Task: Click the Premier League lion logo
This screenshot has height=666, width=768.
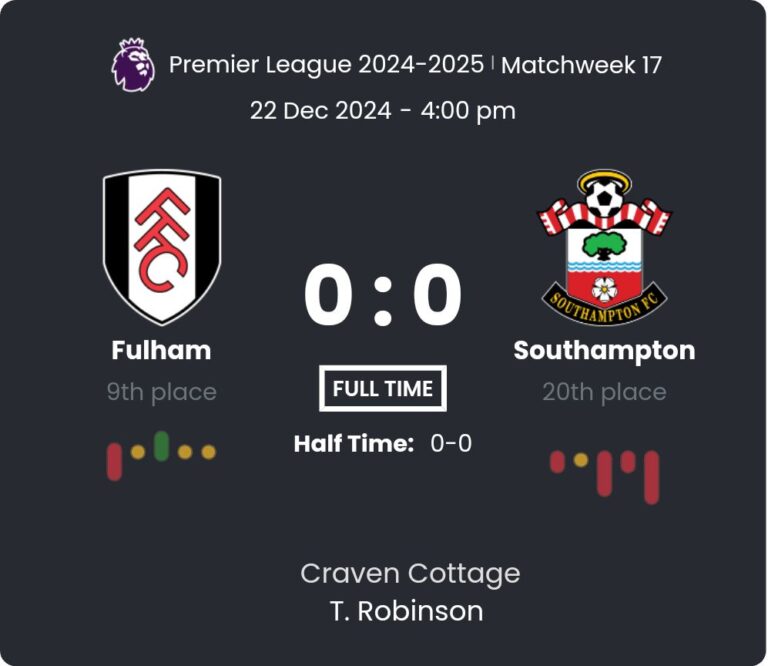Action: [133, 65]
